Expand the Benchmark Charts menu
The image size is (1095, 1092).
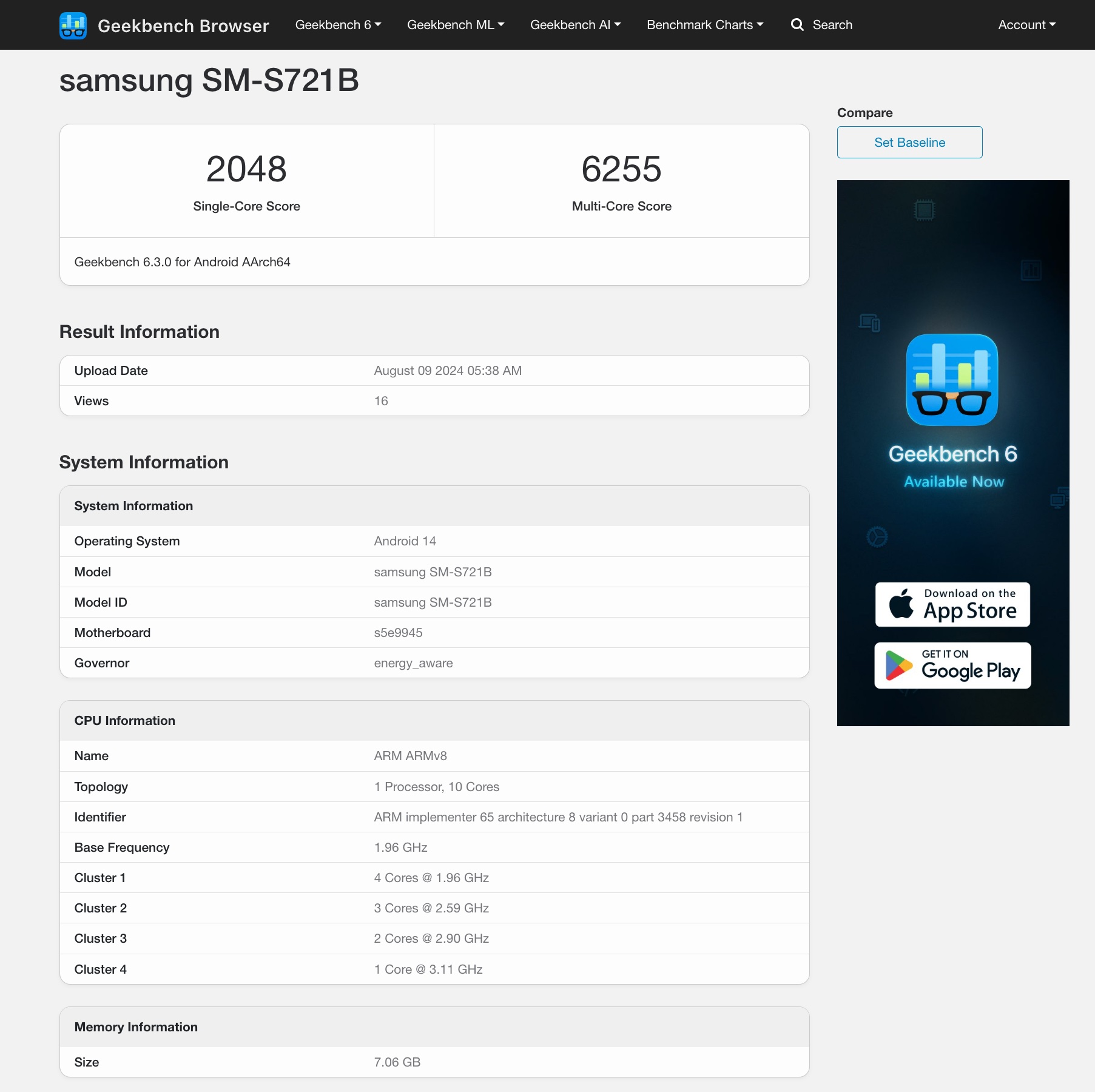click(705, 25)
